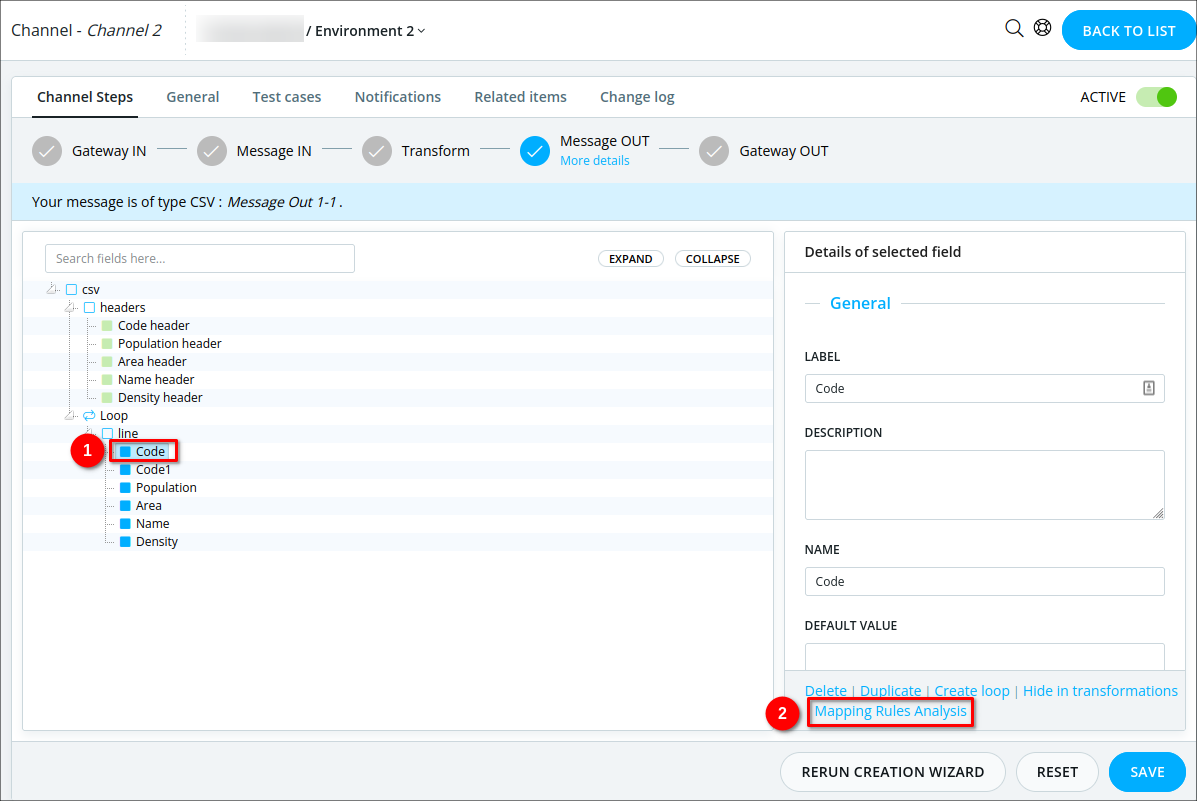
Task: Click the green icon beside Area header
Action: [x=107, y=362]
